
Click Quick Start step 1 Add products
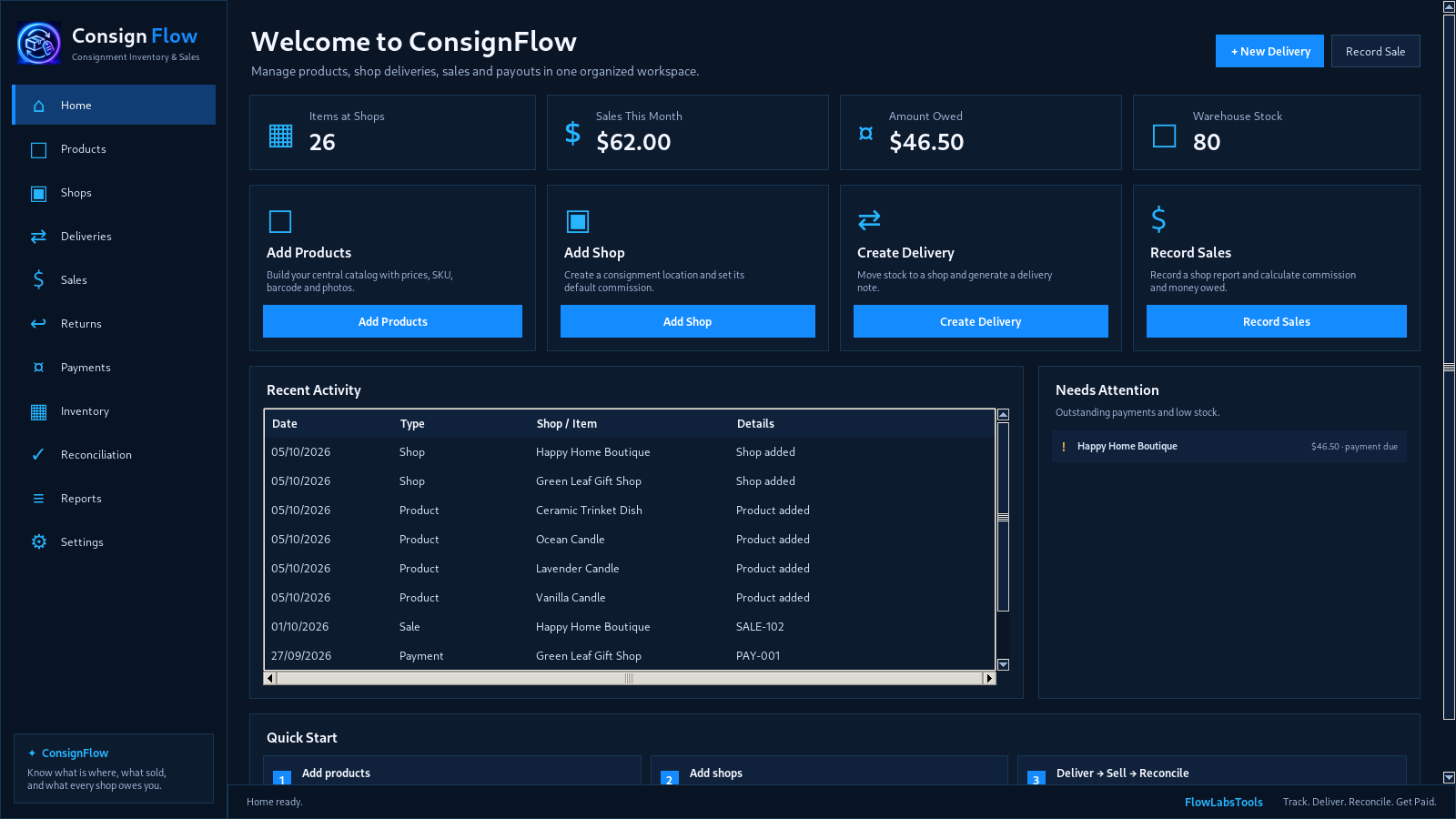pyautogui.click(x=452, y=771)
